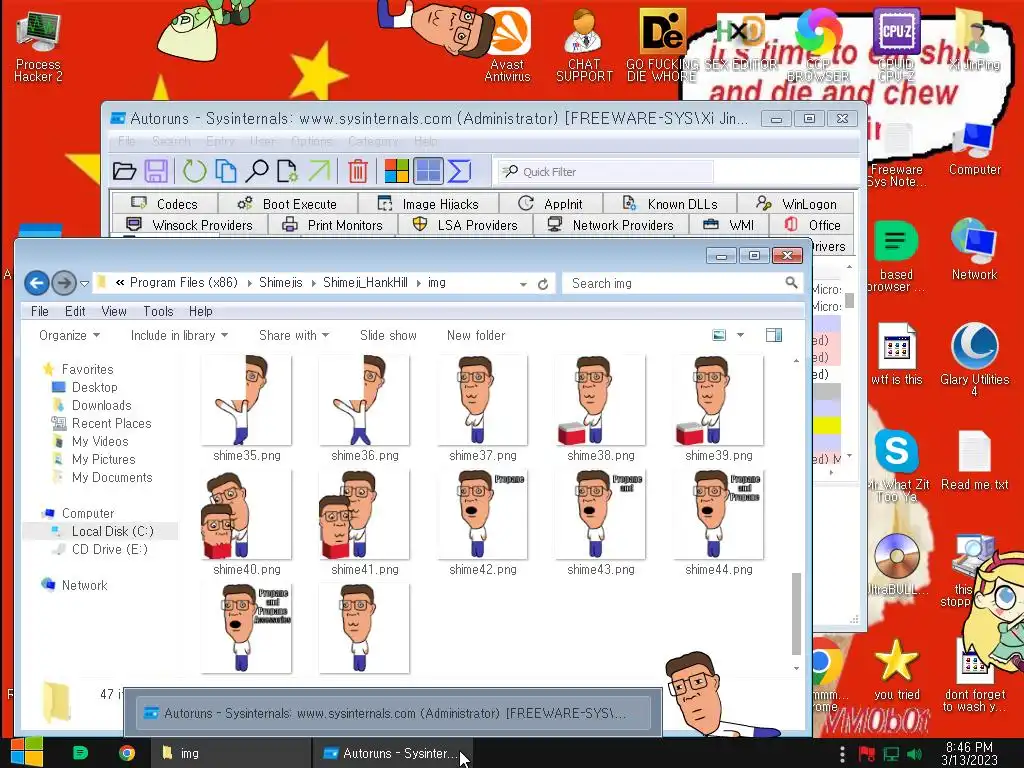Open the Explorer View menu
Screen dimensions: 1024x768
coord(114,312)
